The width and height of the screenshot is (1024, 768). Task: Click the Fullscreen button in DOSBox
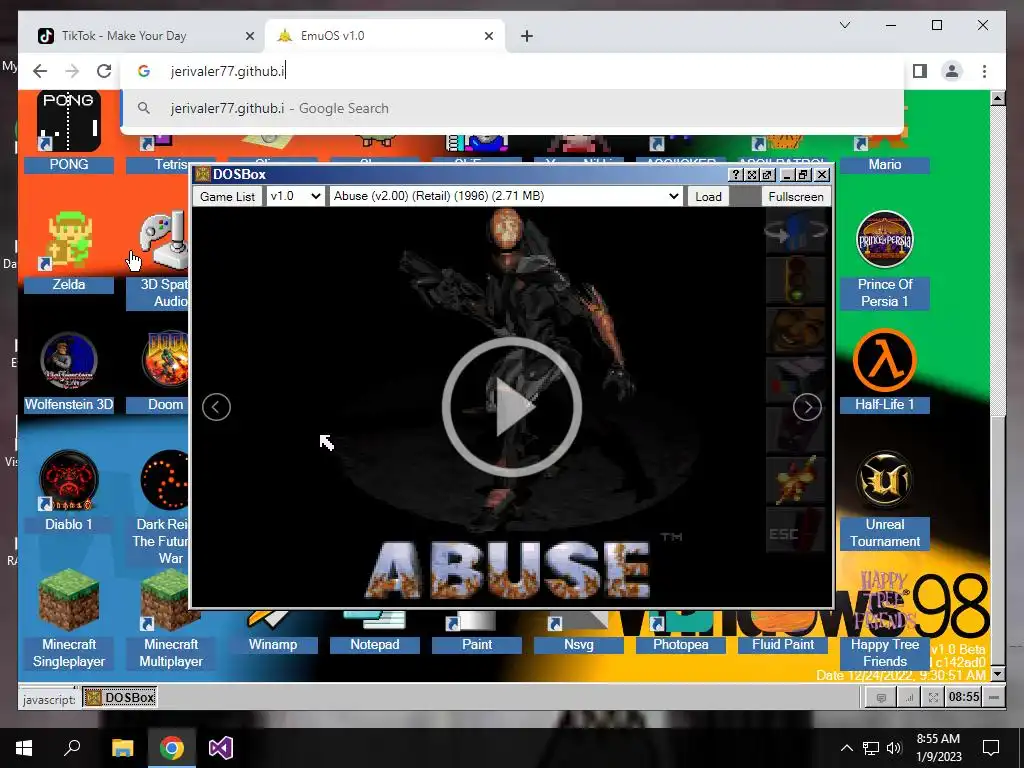tap(796, 196)
